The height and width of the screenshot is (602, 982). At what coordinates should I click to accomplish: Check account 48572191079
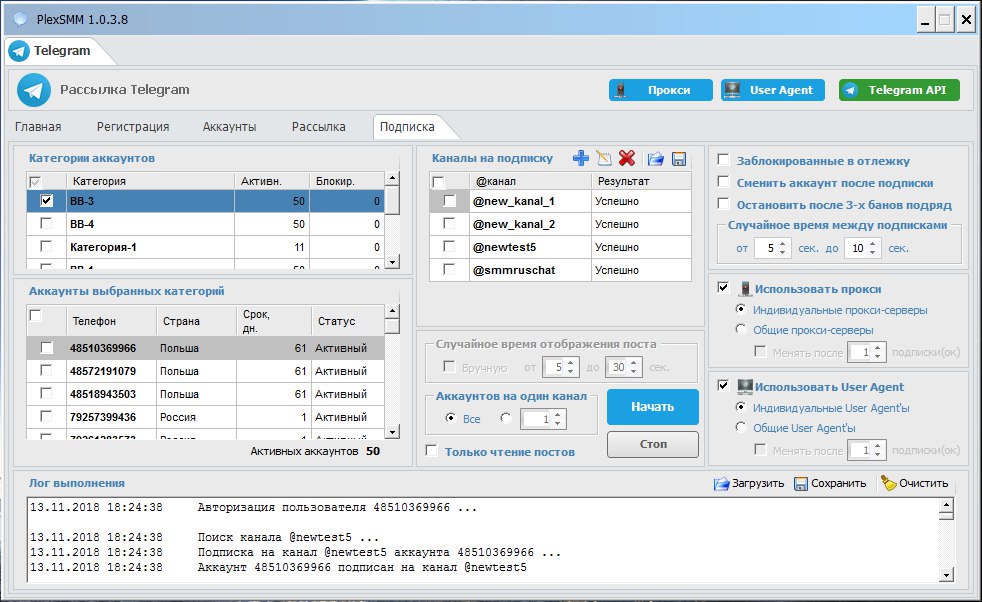point(46,370)
